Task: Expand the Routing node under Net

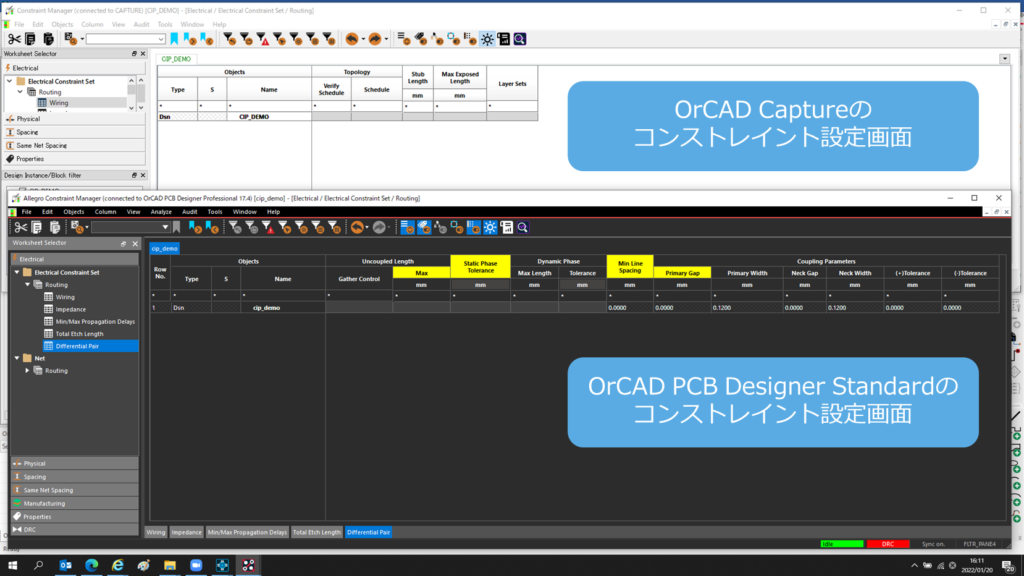Action: pyautogui.click(x=27, y=370)
